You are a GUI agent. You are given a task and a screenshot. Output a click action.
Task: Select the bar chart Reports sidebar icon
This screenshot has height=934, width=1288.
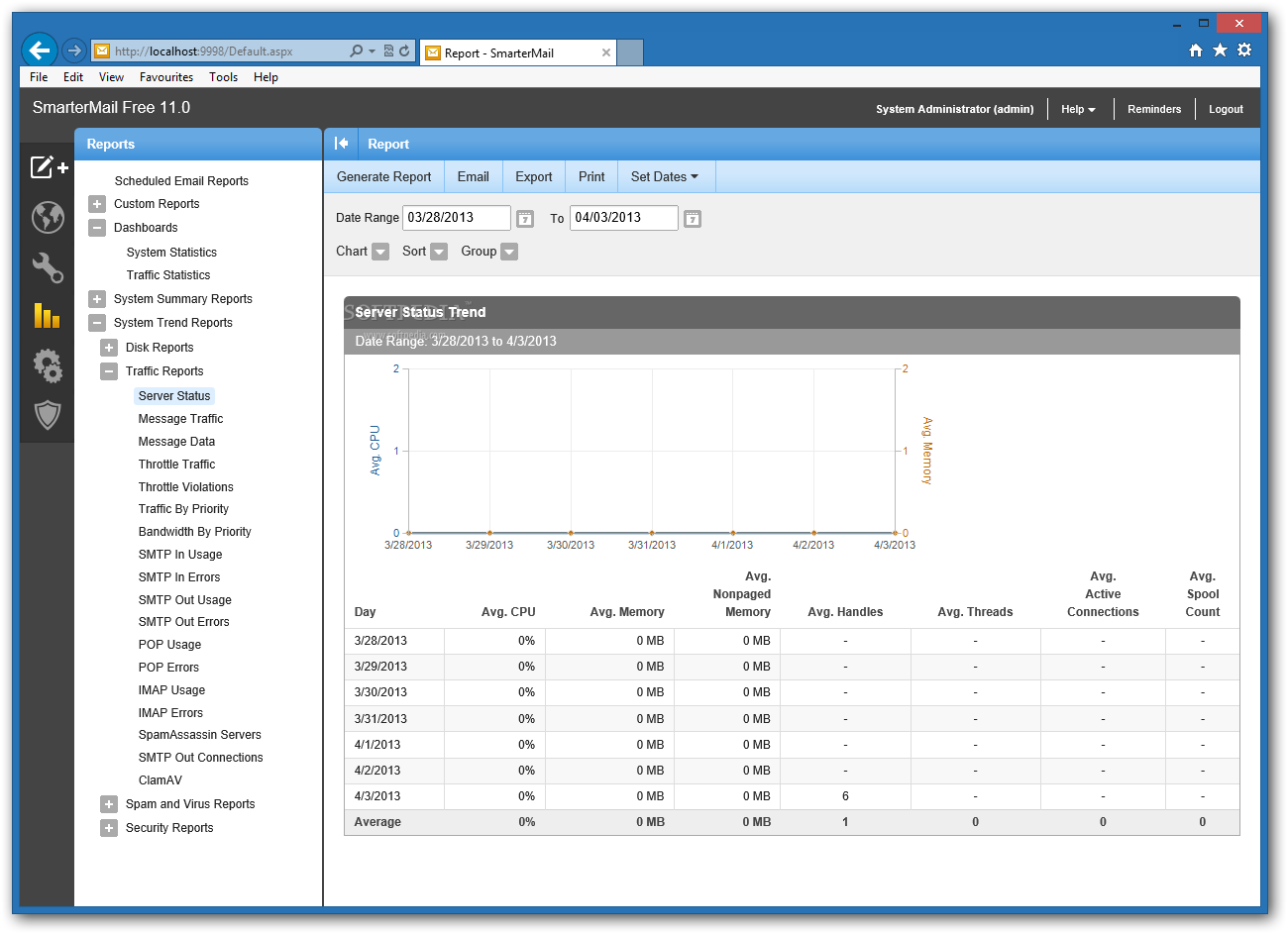[x=47, y=316]
